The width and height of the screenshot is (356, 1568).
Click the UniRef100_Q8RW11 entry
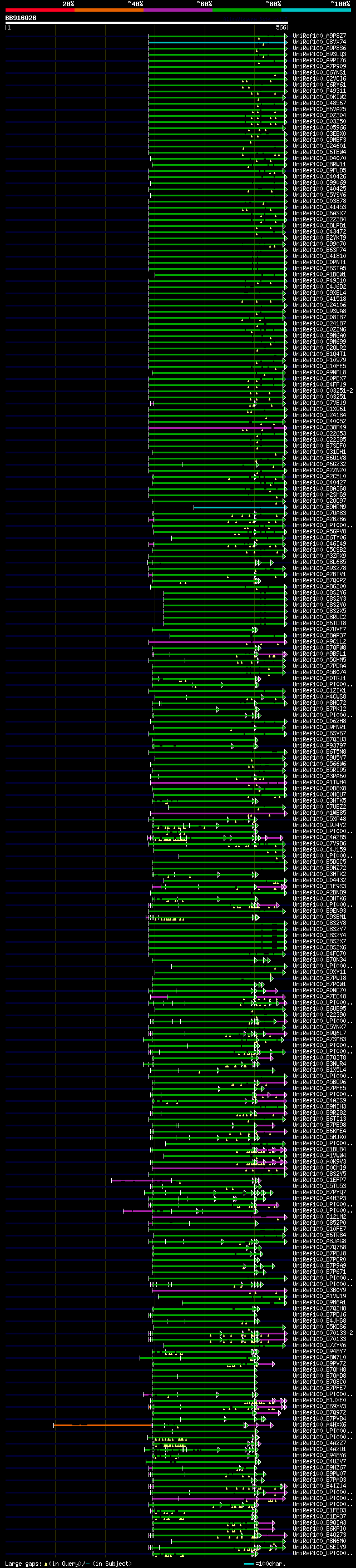point(319,164)
